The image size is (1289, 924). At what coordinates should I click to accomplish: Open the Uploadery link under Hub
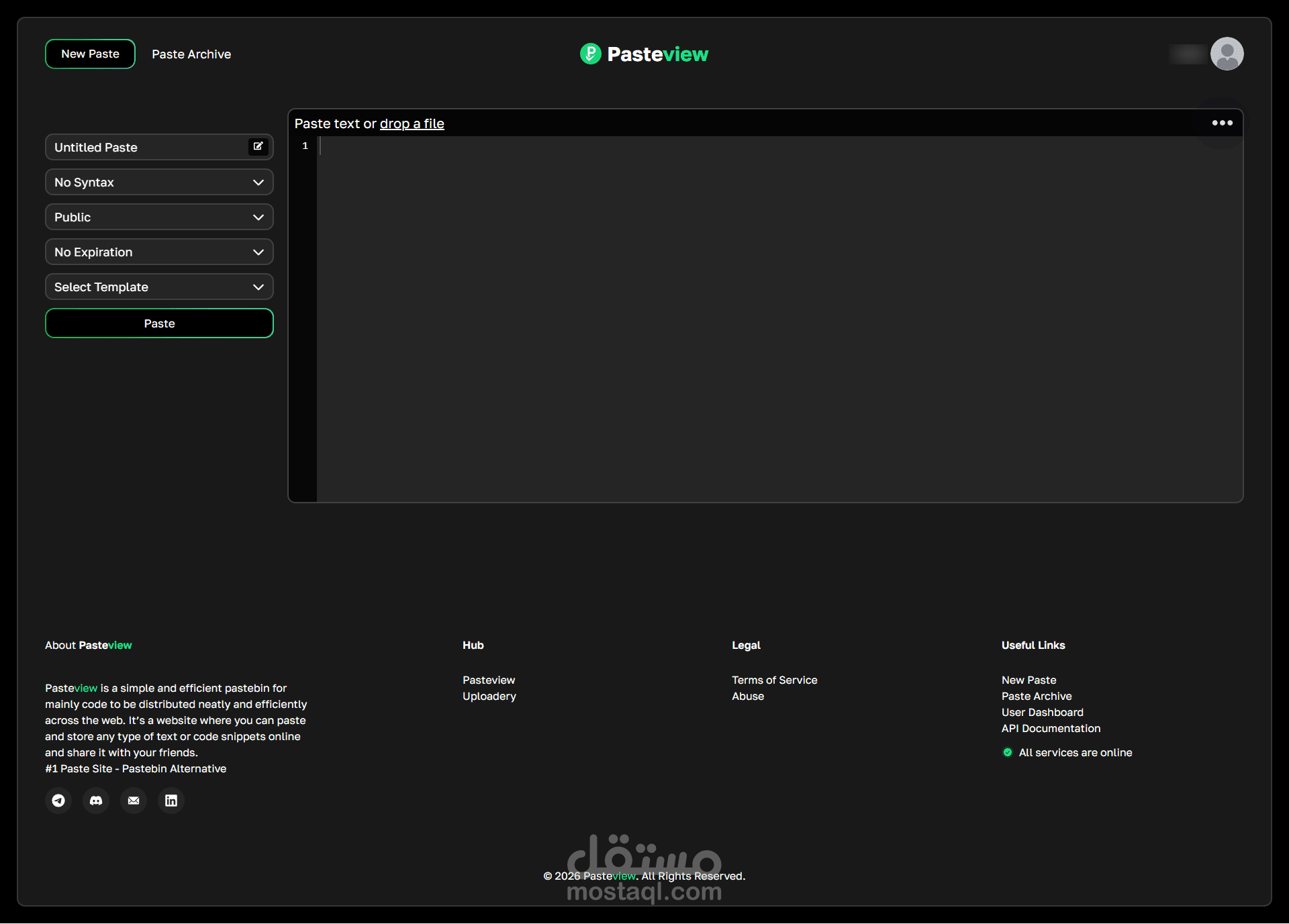(489, 696)
